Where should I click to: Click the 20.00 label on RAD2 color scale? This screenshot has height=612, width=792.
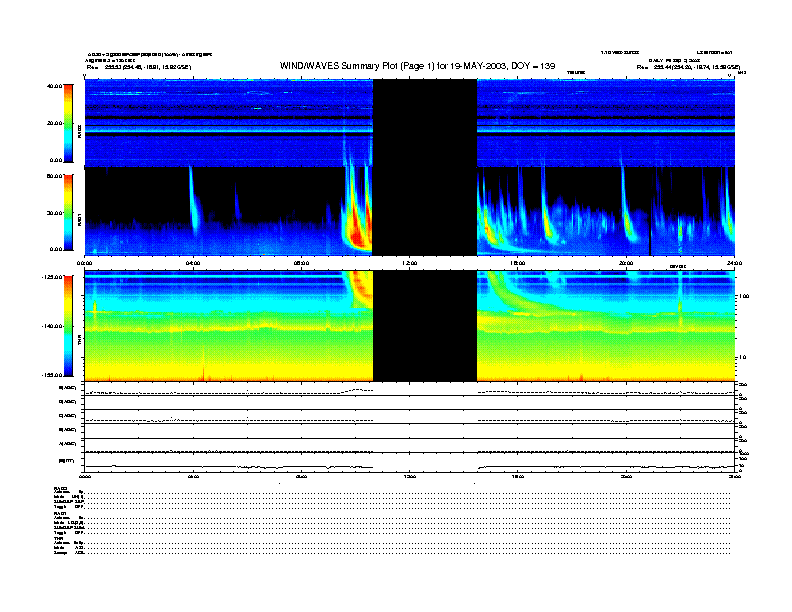[x=55, y=123]
